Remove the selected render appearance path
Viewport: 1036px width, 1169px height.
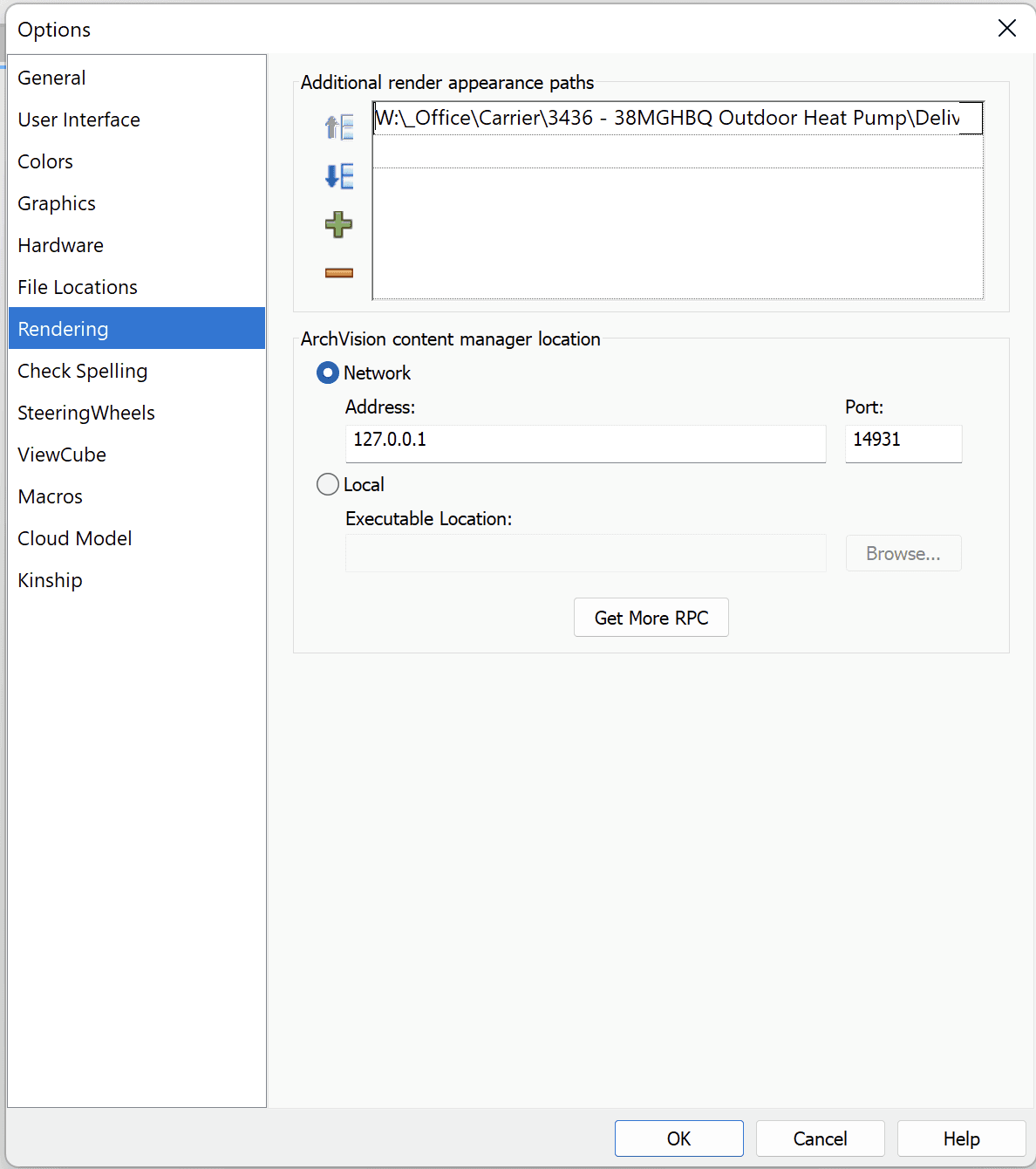[x=338, y=272]
